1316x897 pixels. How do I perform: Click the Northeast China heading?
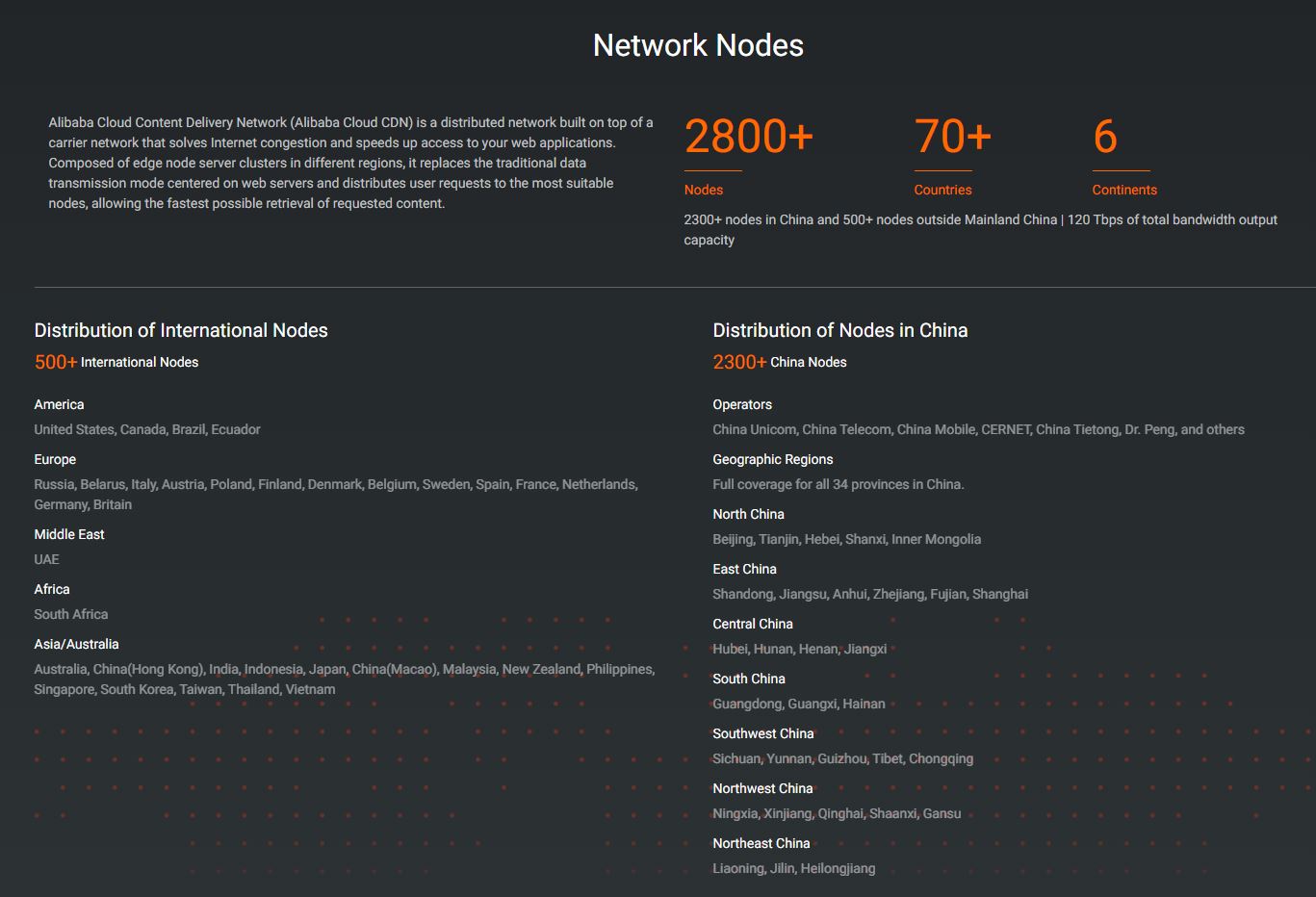(x=761, y=843)
